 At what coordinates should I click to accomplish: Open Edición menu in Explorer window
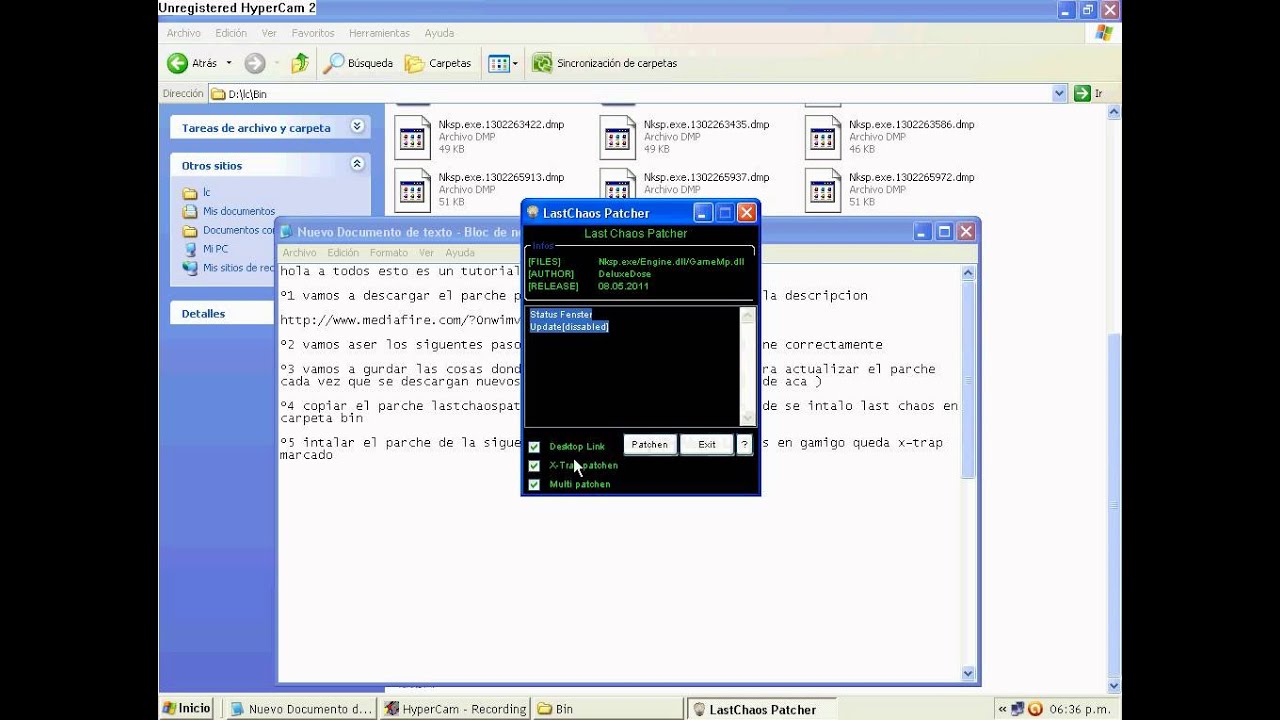click(x=231, y=33)
